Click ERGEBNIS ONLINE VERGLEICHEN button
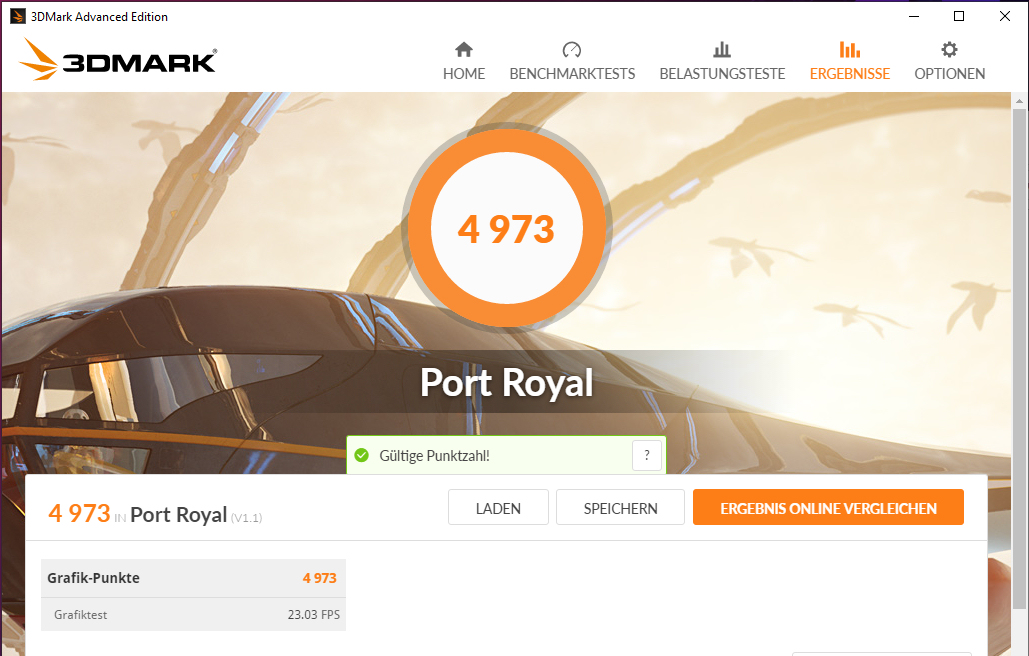 click(x=828, y=507)
